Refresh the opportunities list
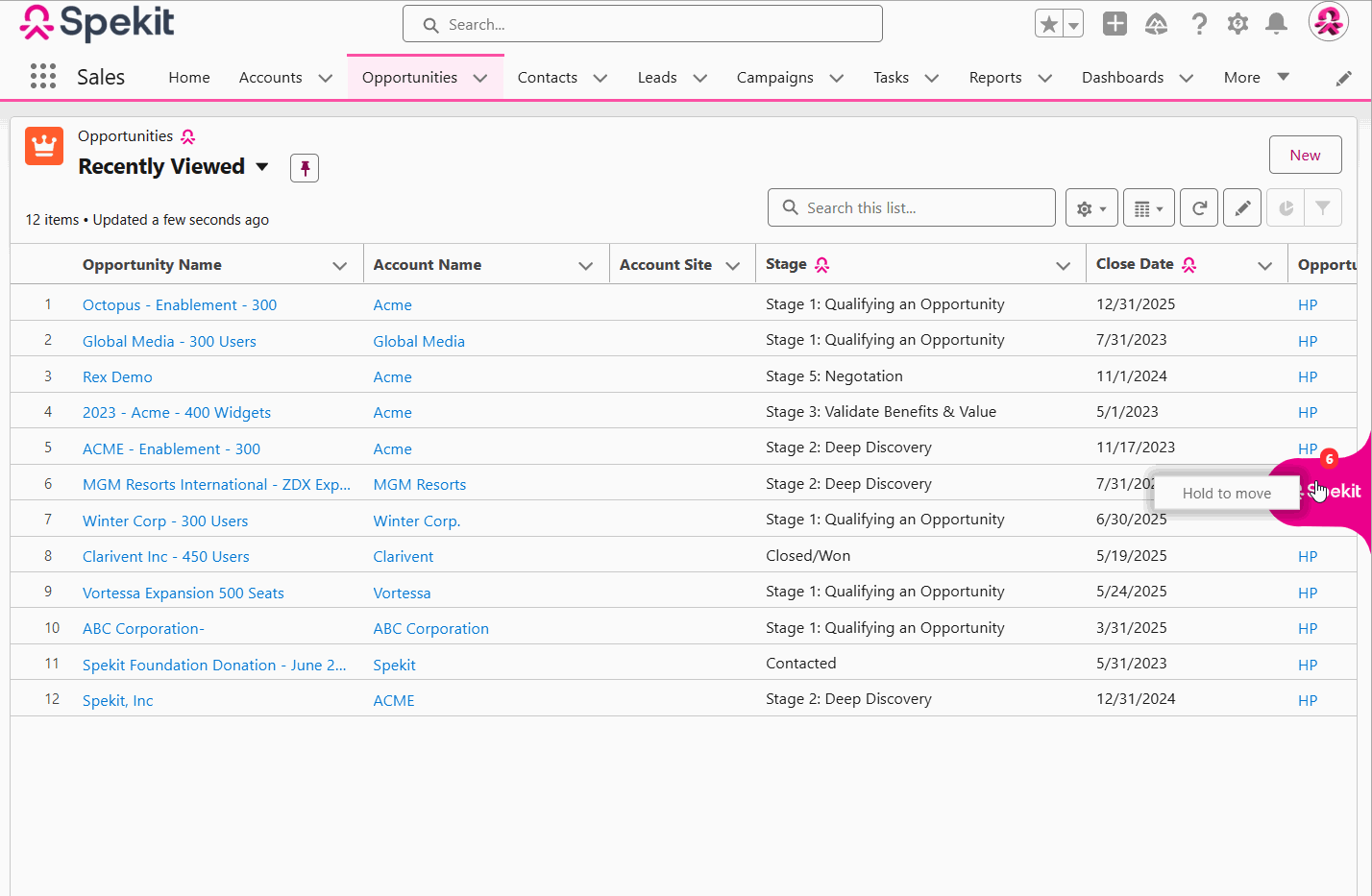1372x896 pixels. (x=1199, y=207)
